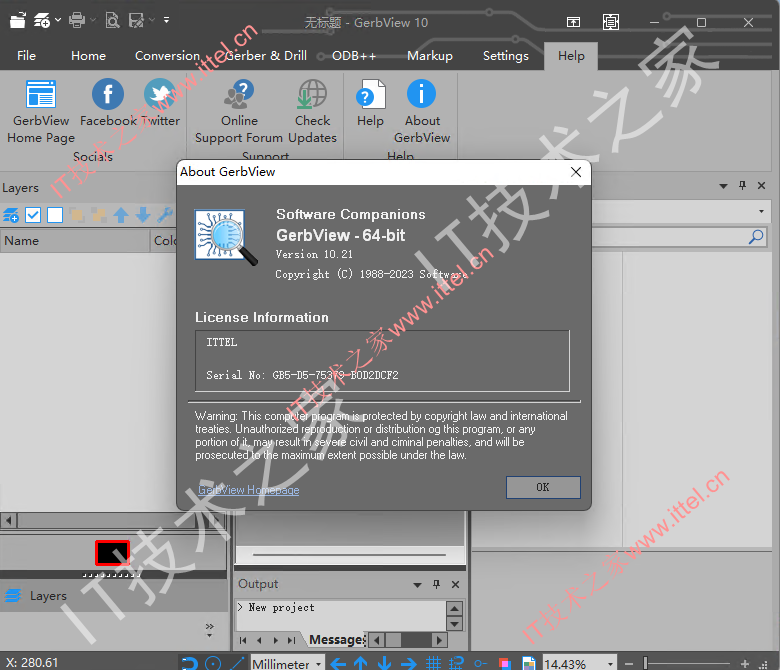780x670 pixels.
Task: Open the File menu
Action: tap(26, 56)
